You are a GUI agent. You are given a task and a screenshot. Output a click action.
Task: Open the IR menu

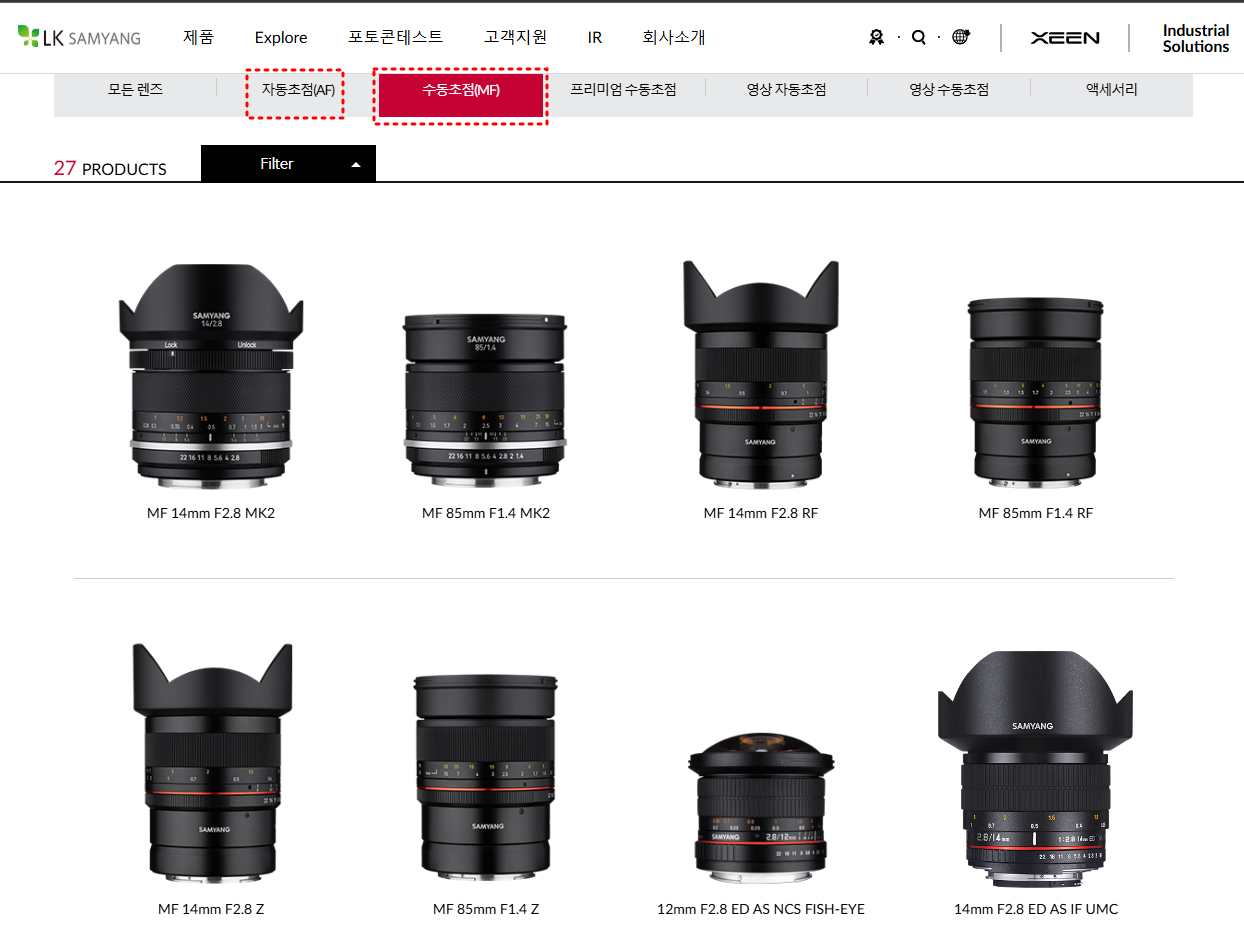pos(595,37)
